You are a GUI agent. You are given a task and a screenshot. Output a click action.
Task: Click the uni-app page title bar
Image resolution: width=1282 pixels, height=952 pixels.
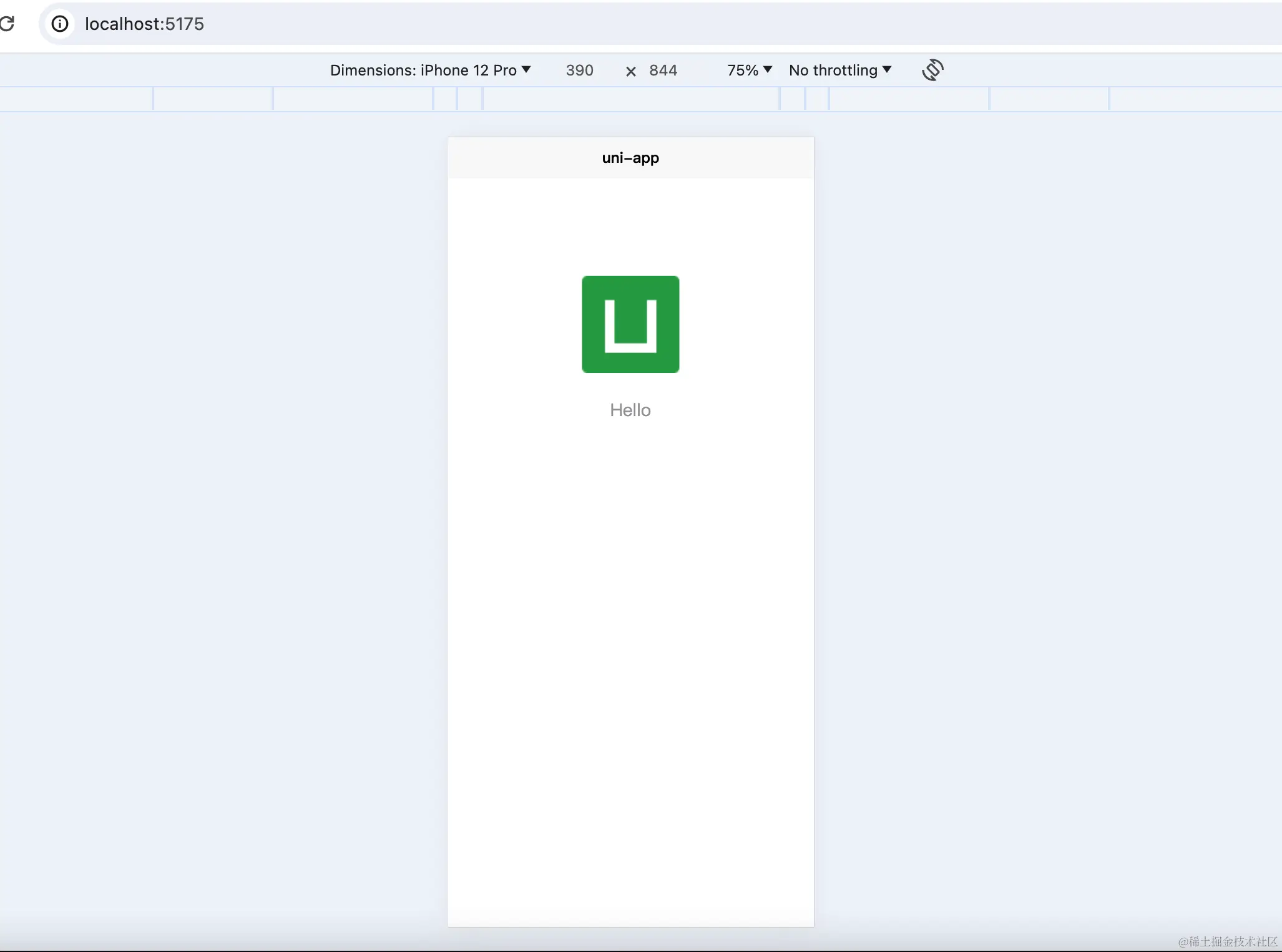(x=630, y=158)
